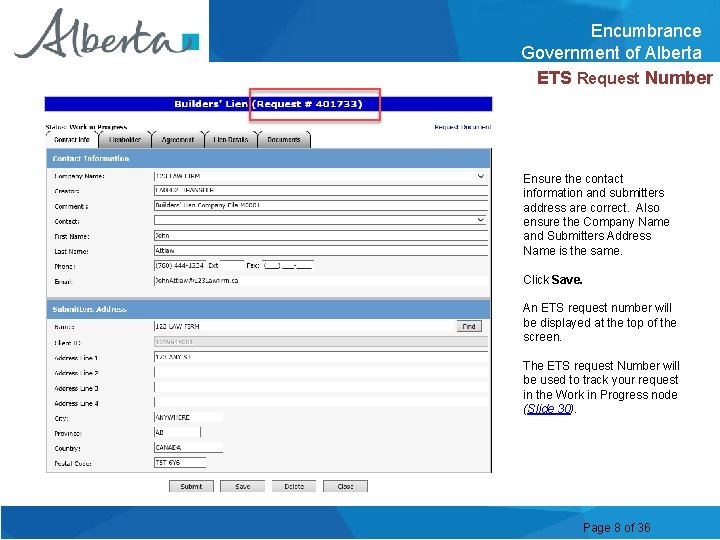Click the Last Name field
This screenshot has width=720, height=540.
[x=321, y=251]
